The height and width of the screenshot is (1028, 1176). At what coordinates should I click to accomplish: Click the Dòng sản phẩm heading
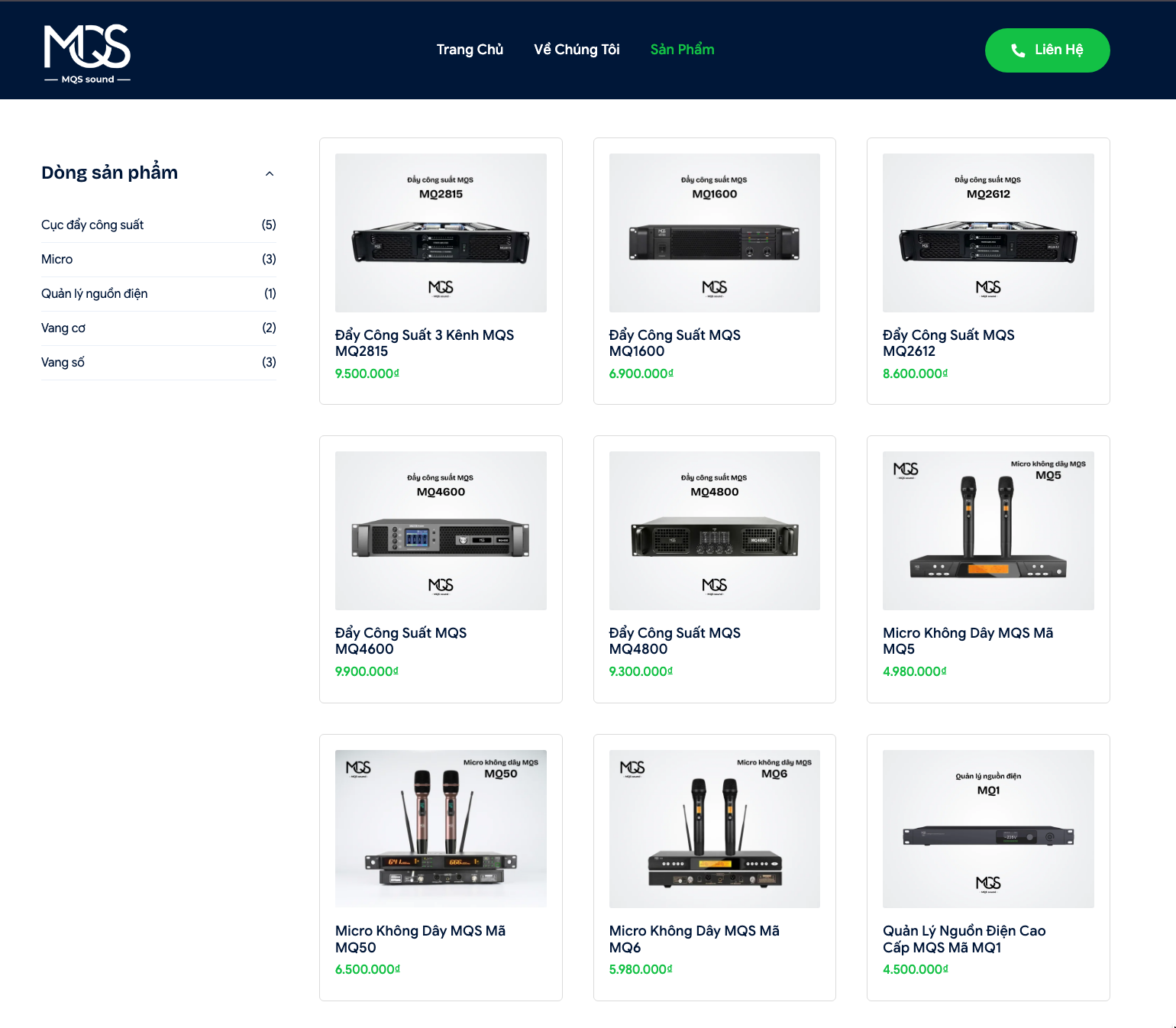click(x=109, y=173)
